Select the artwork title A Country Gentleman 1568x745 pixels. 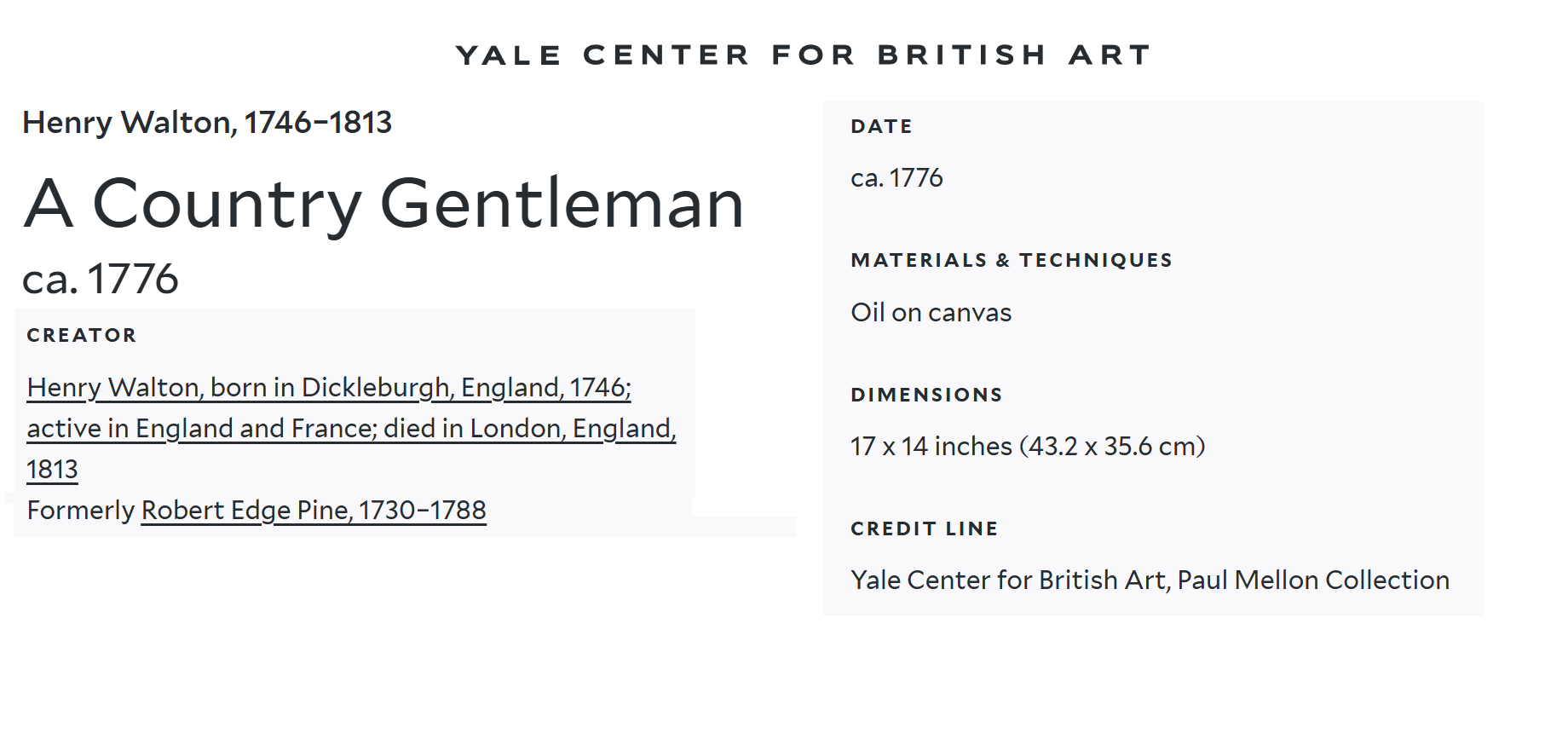tap(383, 204)
